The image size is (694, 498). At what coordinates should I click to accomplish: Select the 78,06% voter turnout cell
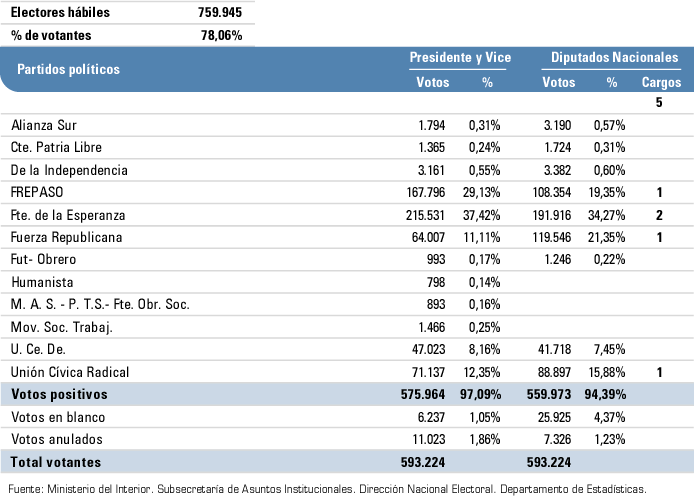(x=222, y=35)
